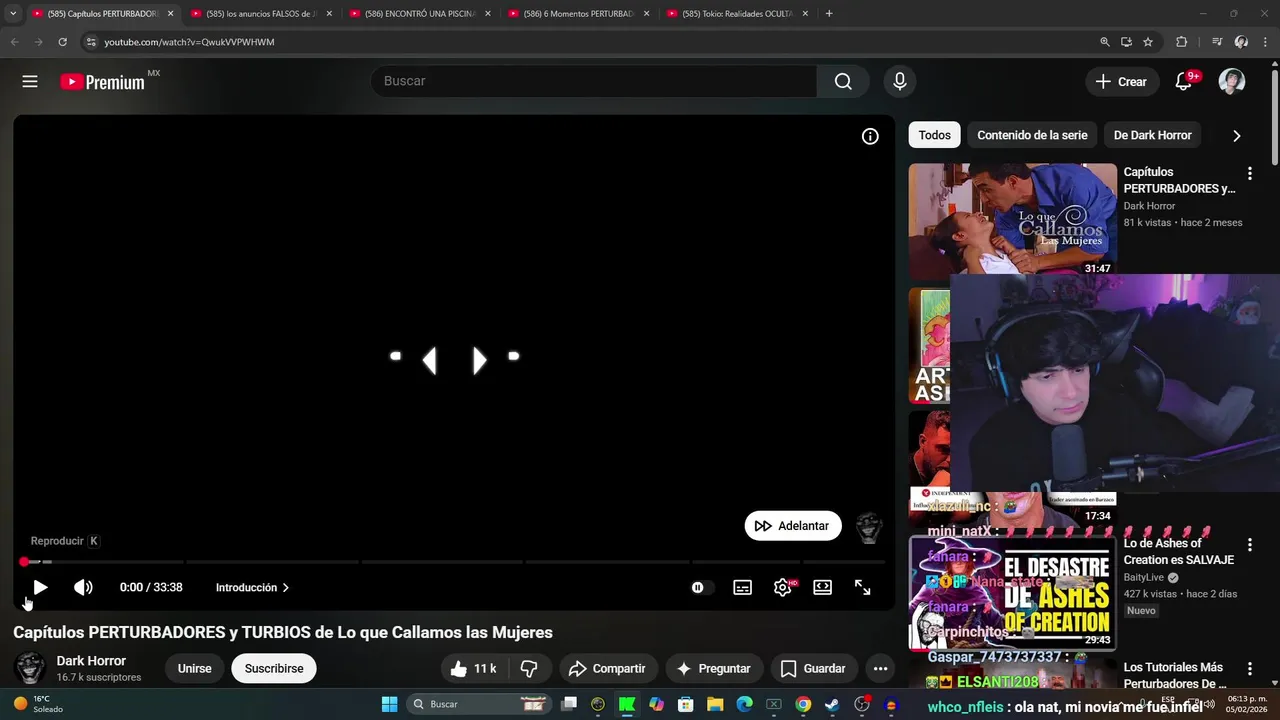Viewport: 1280px width, 720px height.
Task: Bookmark this page with star icon
Action: [x=1148, y=42]
